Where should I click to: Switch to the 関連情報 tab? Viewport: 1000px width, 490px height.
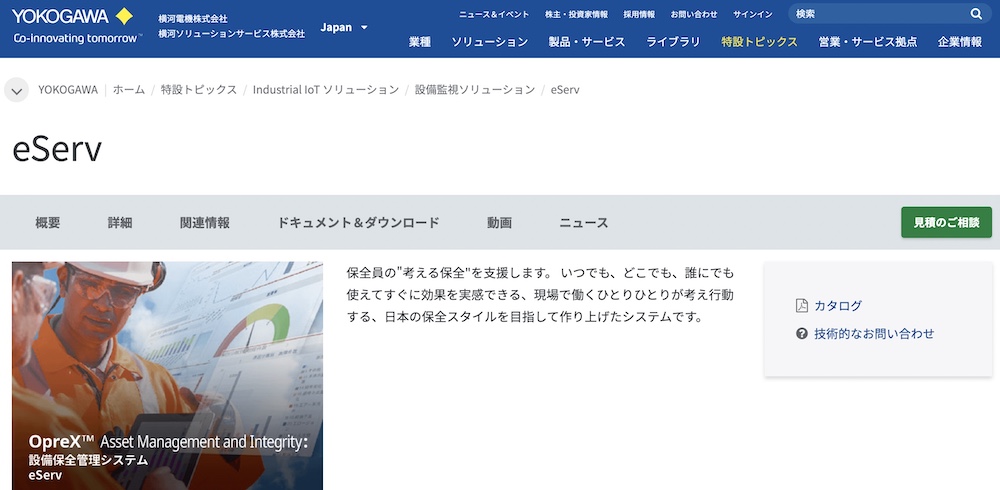tap(205, 223)
